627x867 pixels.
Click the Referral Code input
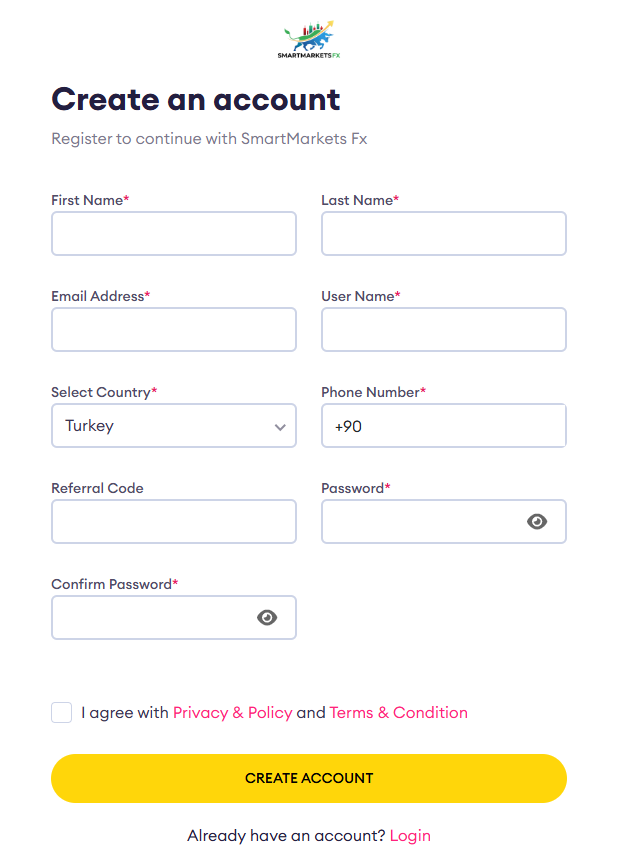pyautogui.click(x=173, y=522)
